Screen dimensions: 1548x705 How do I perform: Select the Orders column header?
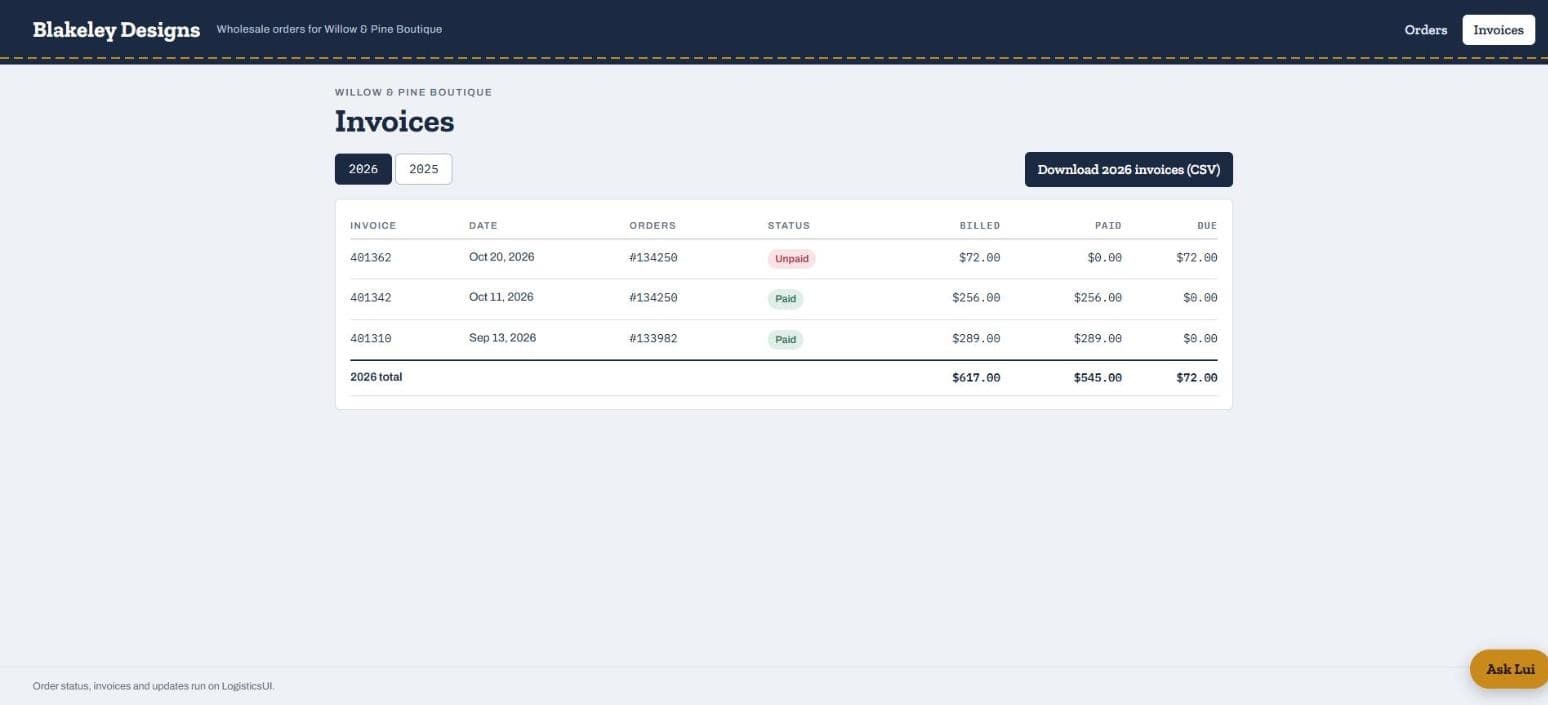click(x=652, y=226)
